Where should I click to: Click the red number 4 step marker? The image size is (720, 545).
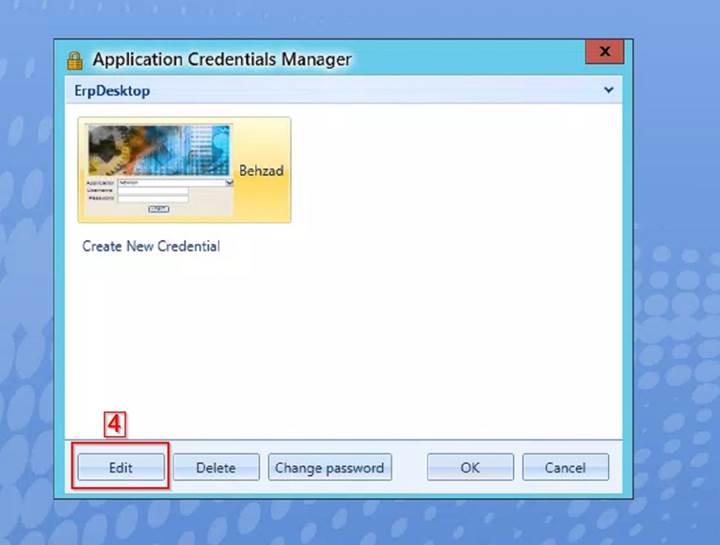click(115, 424)
